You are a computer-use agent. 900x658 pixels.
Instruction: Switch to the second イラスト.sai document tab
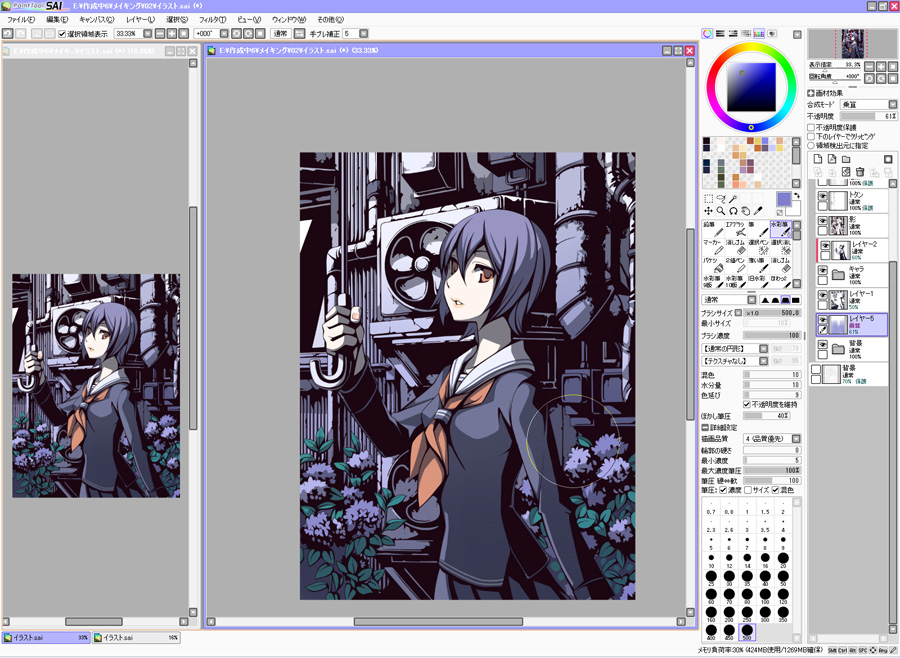coord(136,637)
